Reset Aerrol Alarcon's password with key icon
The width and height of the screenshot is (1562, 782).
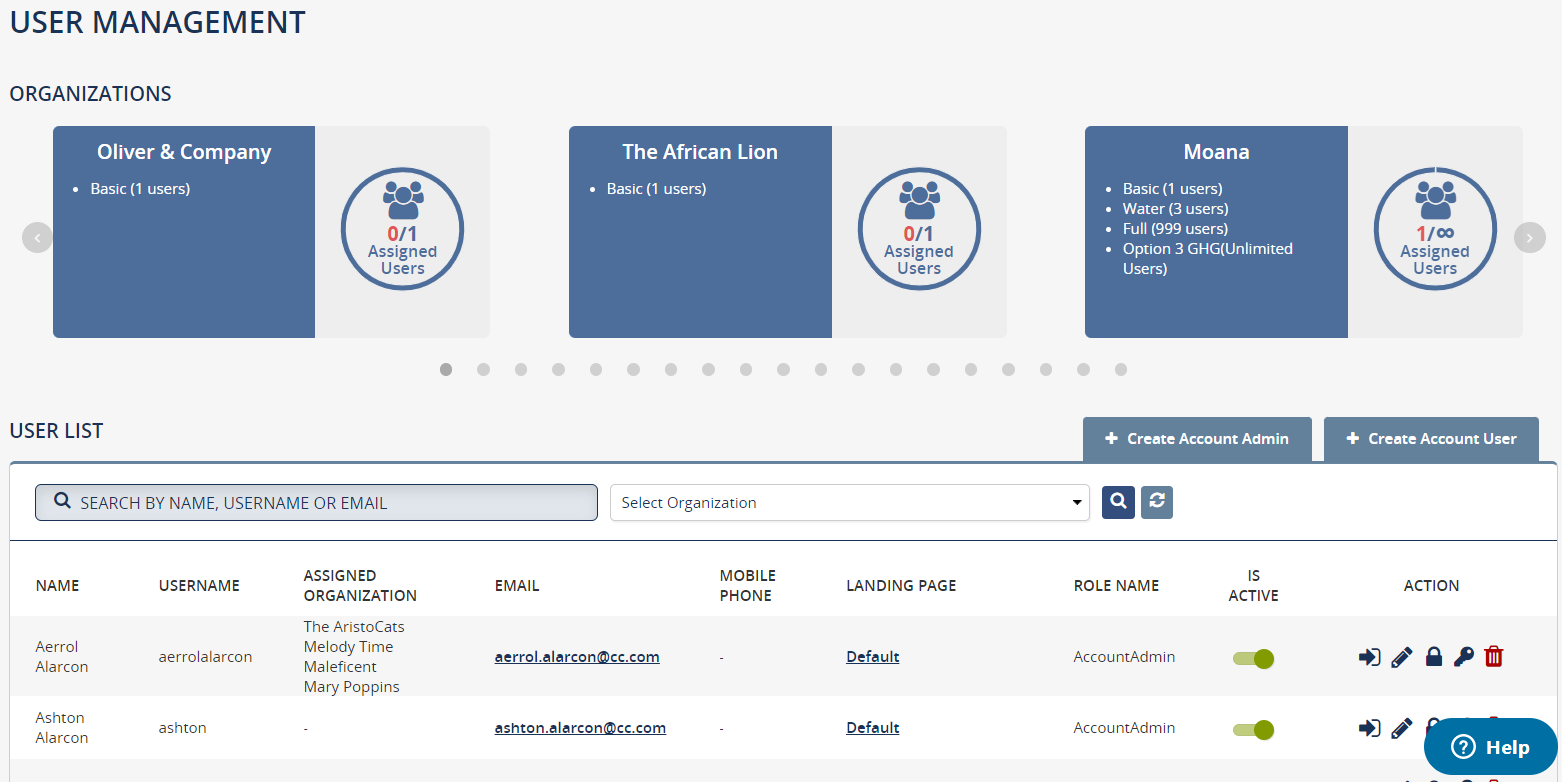point(1464,657)
